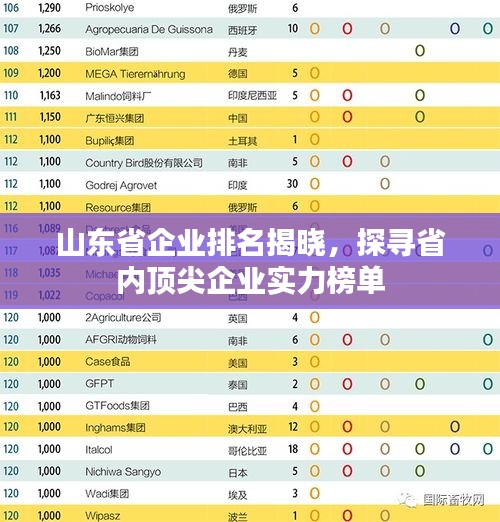Select the Resource集团 cell

click(x=118, y=207)
